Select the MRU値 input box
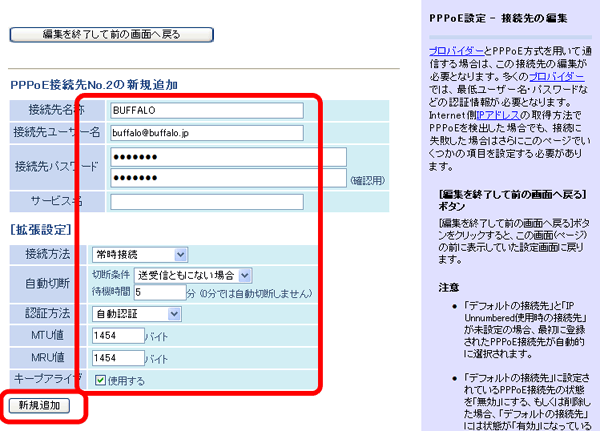The width and height of the screenshot is (600, 431). pos(117,357)
